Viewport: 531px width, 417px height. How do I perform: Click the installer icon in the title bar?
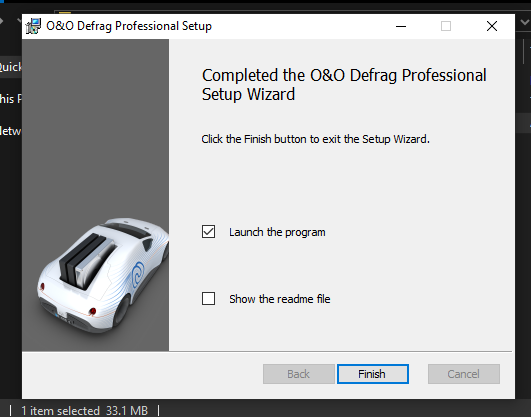[x=33, y=26]
